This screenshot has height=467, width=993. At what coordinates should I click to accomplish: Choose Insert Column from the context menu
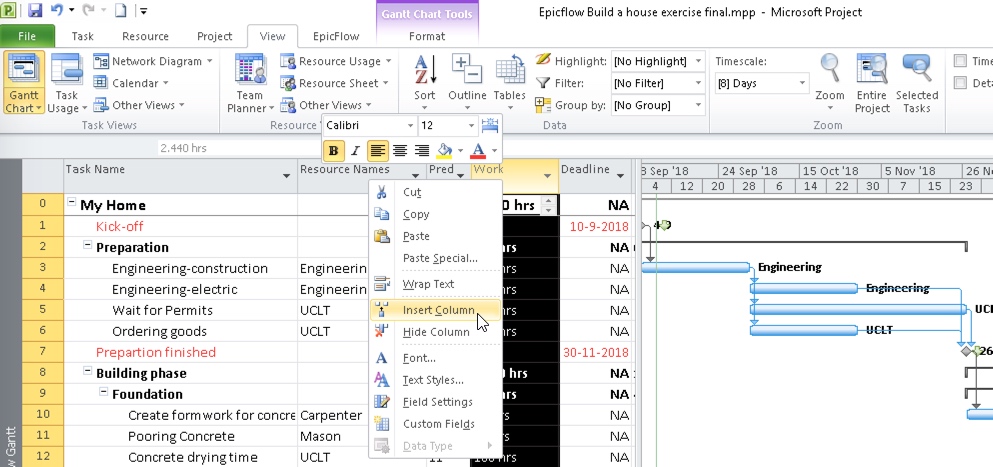(x=436, y=310)
